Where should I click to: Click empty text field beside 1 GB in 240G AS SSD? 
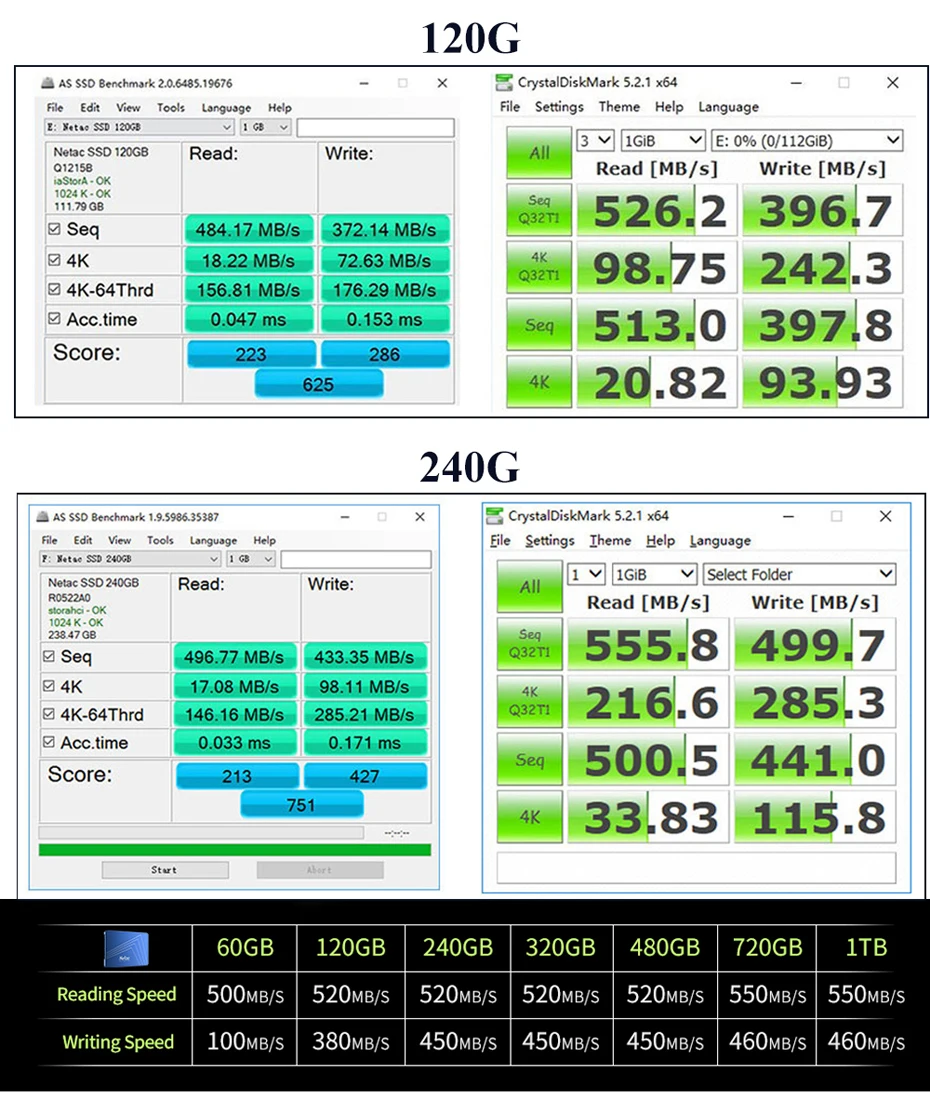coord(356,559)
